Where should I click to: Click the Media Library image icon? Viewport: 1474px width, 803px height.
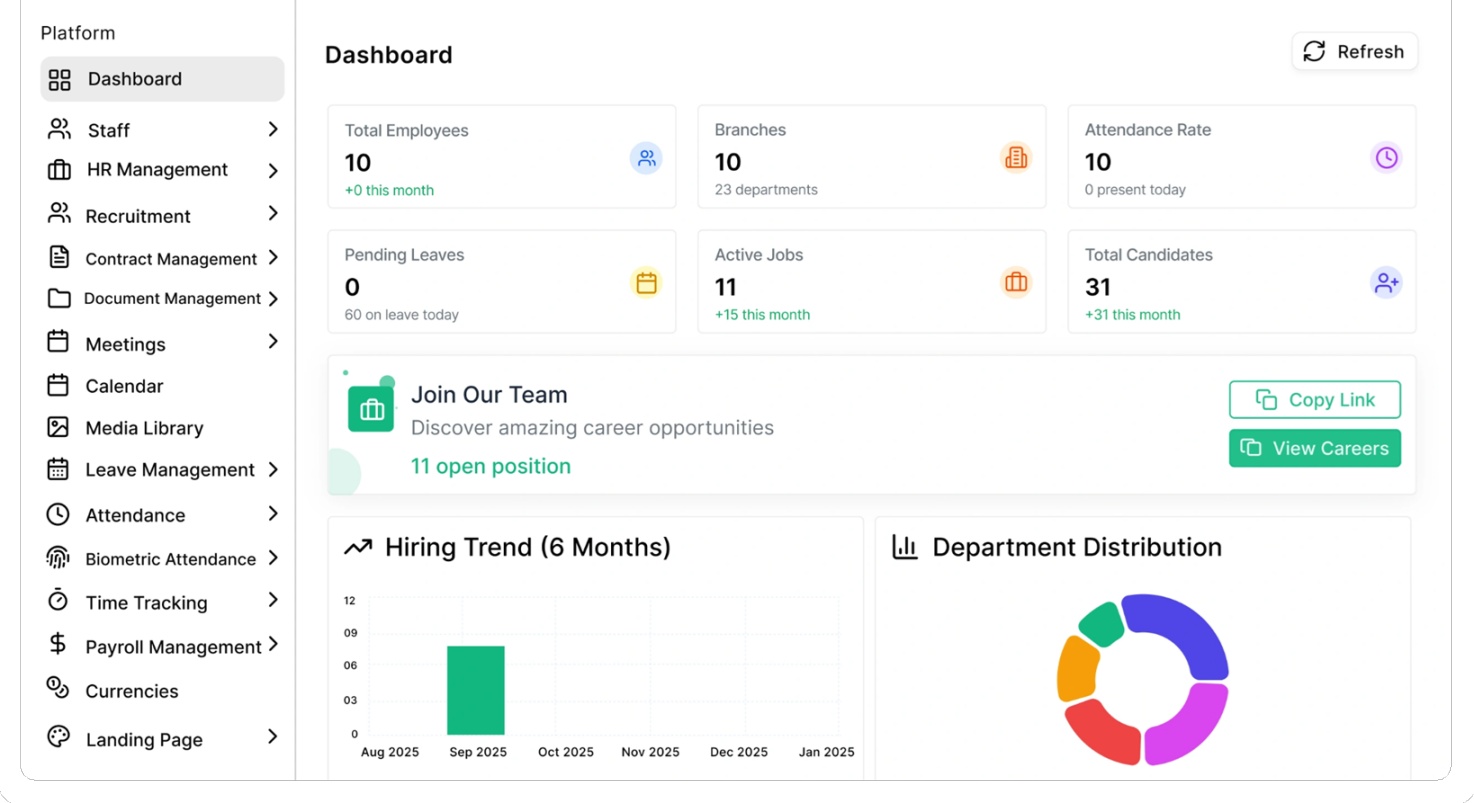tap(58, 427)
